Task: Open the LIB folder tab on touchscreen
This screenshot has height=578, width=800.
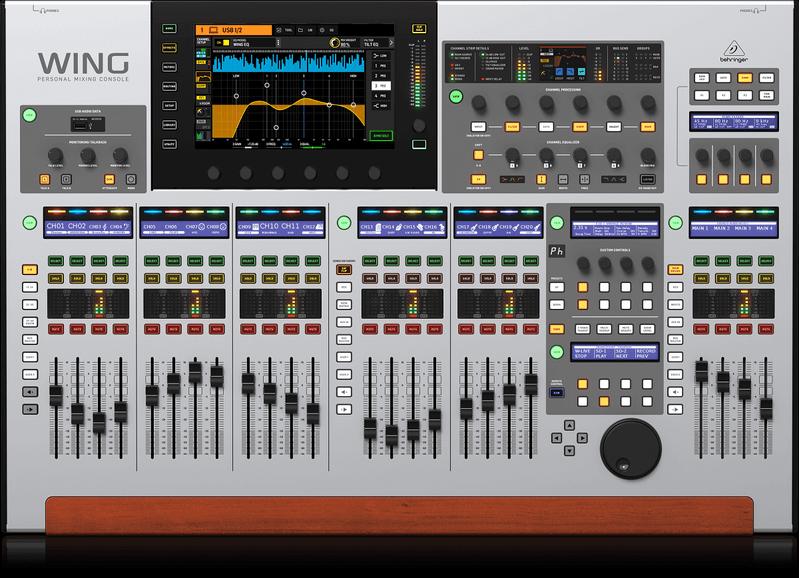Action: pyautogui.click(x=306, y=30)
